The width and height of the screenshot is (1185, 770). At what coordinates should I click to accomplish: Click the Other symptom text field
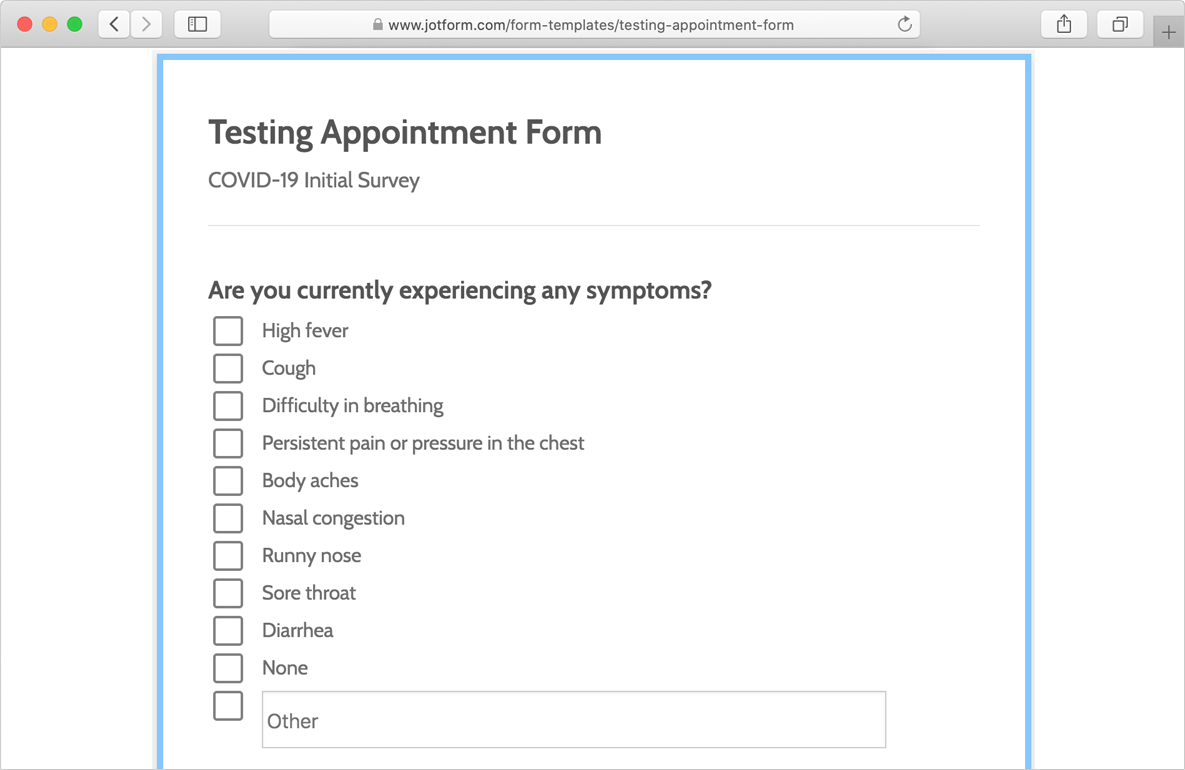(573, 720)
